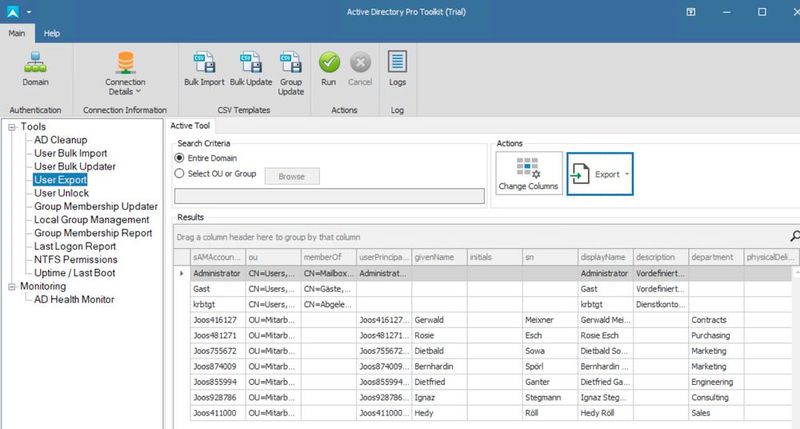Screen dimensions: 800x429
Task: Switch to the Help ribbon tab
Action: point(52,33)
